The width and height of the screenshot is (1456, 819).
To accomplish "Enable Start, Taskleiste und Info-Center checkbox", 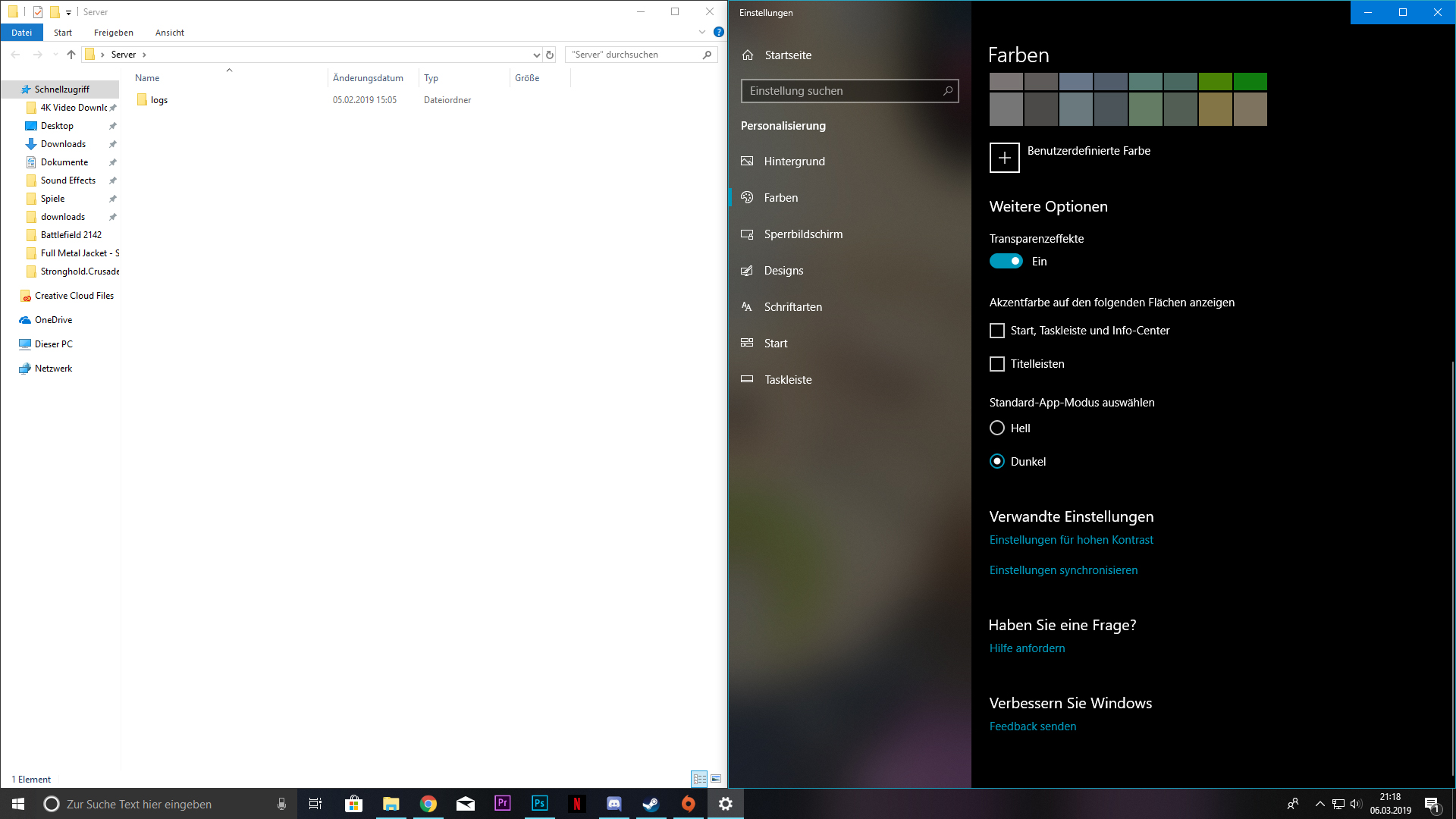I will click(x=997, y=331).
